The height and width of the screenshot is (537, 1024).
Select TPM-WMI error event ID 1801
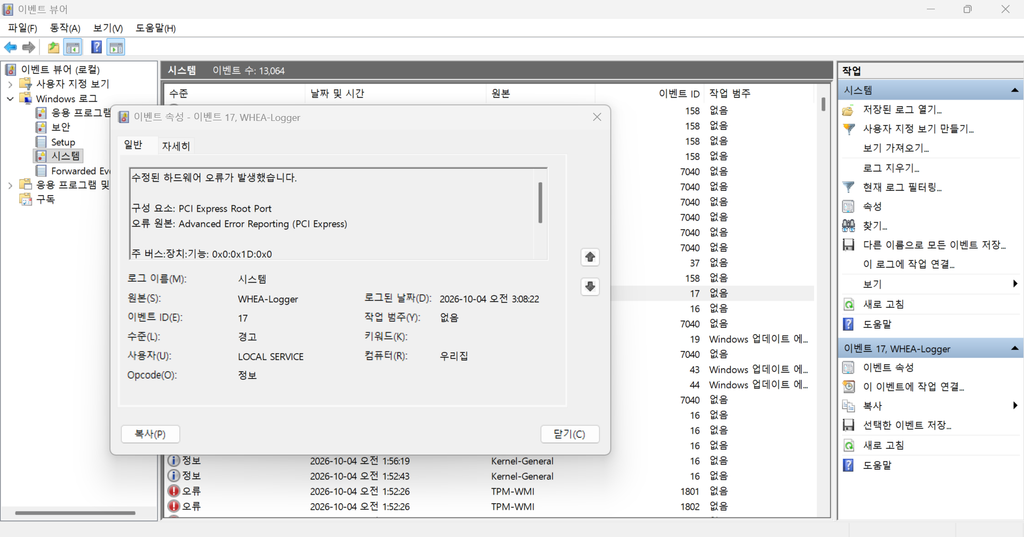click(x=490, y=491)
